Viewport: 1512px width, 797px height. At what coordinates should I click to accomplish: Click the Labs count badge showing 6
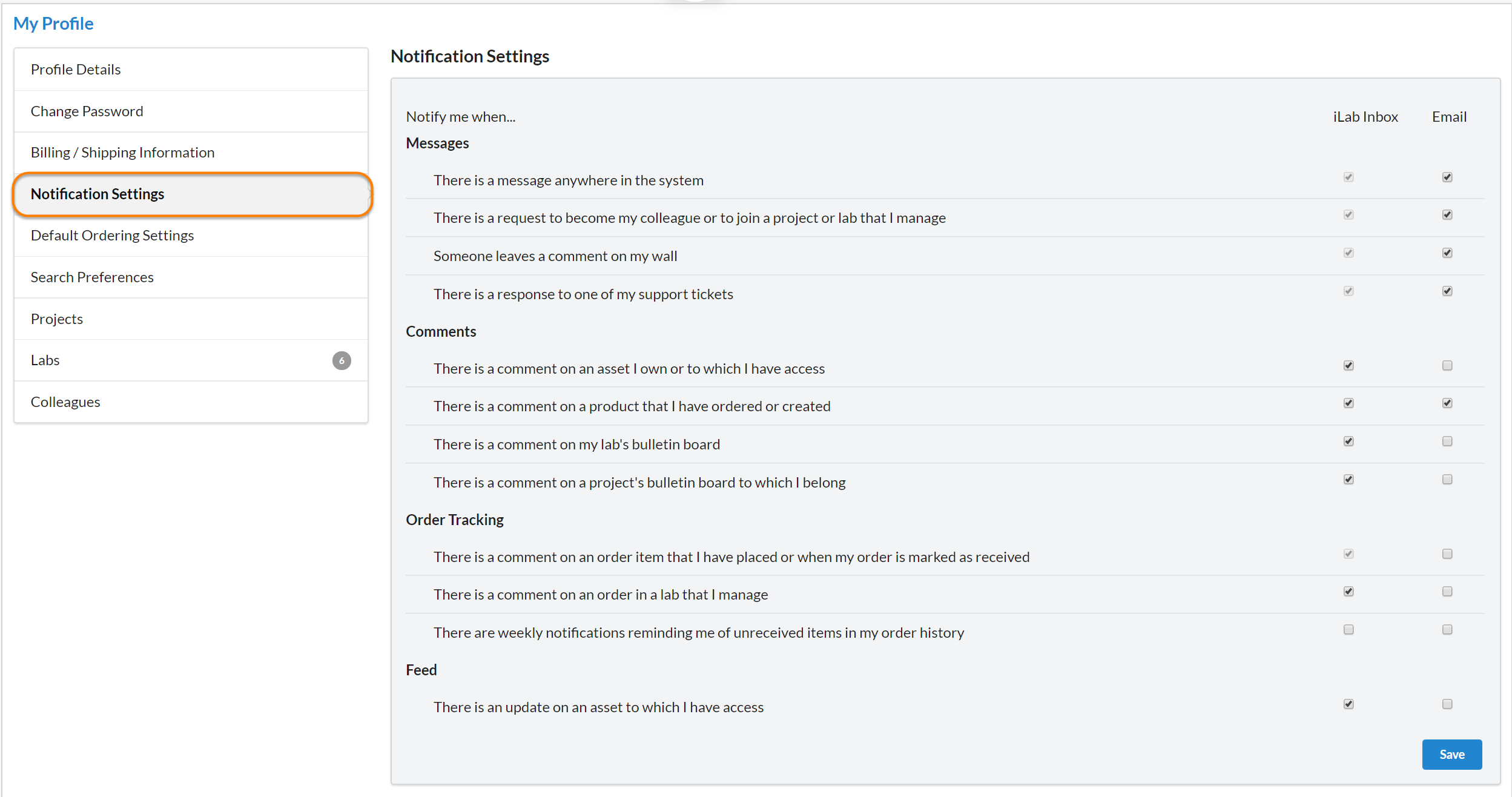tap(342, 360)
